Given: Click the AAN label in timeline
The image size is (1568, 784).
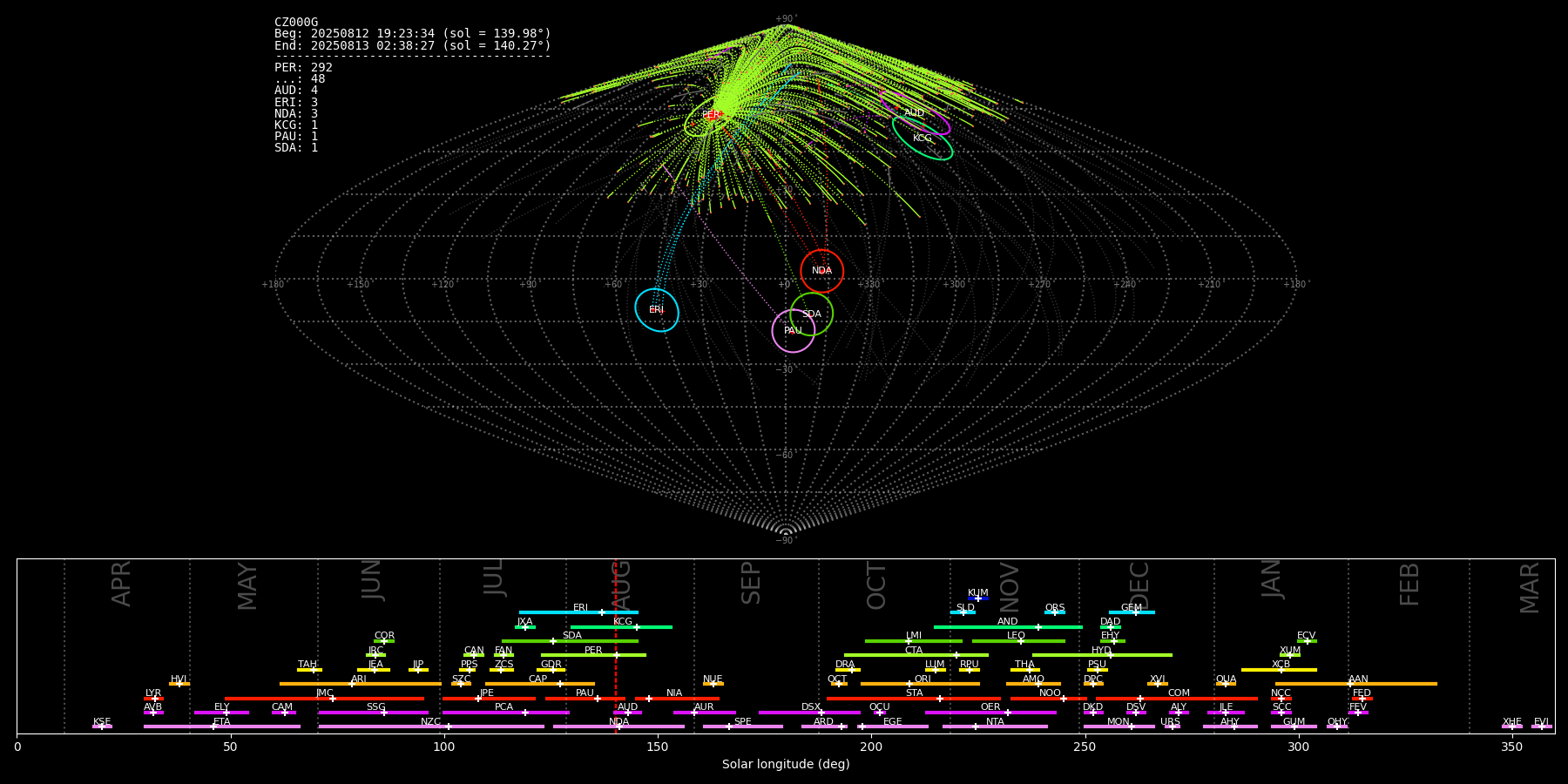Looking at the screenshot, I should pos(1358,679).
